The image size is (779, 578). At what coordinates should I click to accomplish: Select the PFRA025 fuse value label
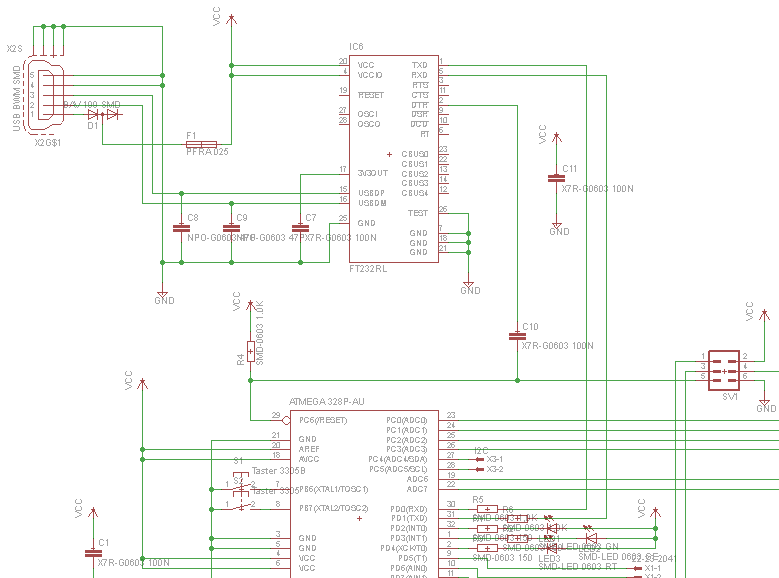(x=207, y=152)
